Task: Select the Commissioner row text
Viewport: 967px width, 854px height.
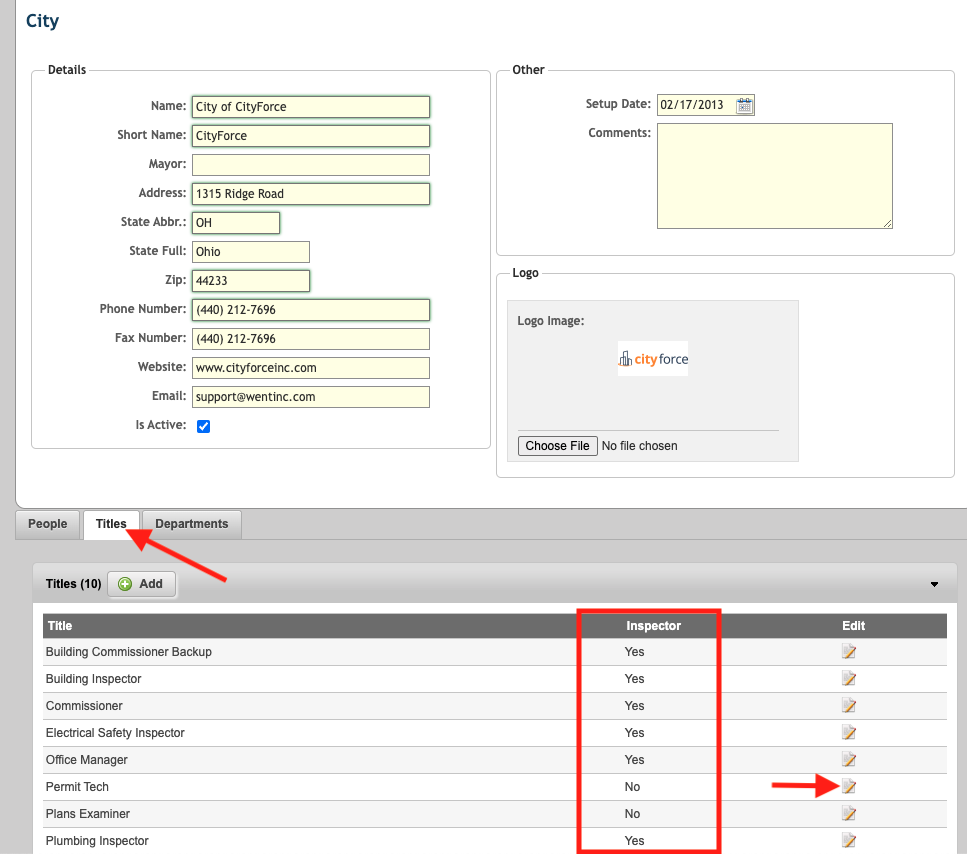Action: [84, 705]
